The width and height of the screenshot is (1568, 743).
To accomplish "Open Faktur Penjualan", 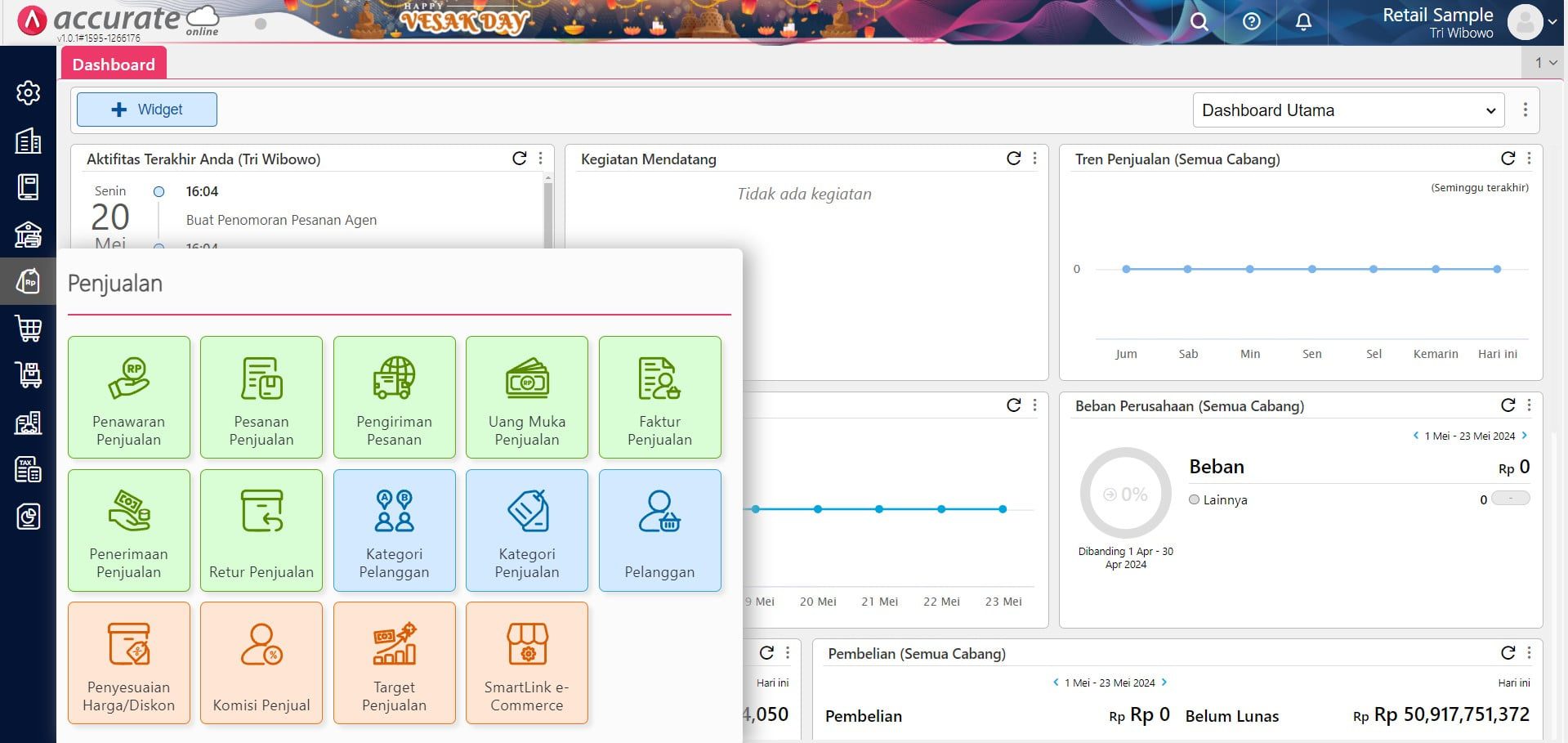I will [x=659, y=397].
